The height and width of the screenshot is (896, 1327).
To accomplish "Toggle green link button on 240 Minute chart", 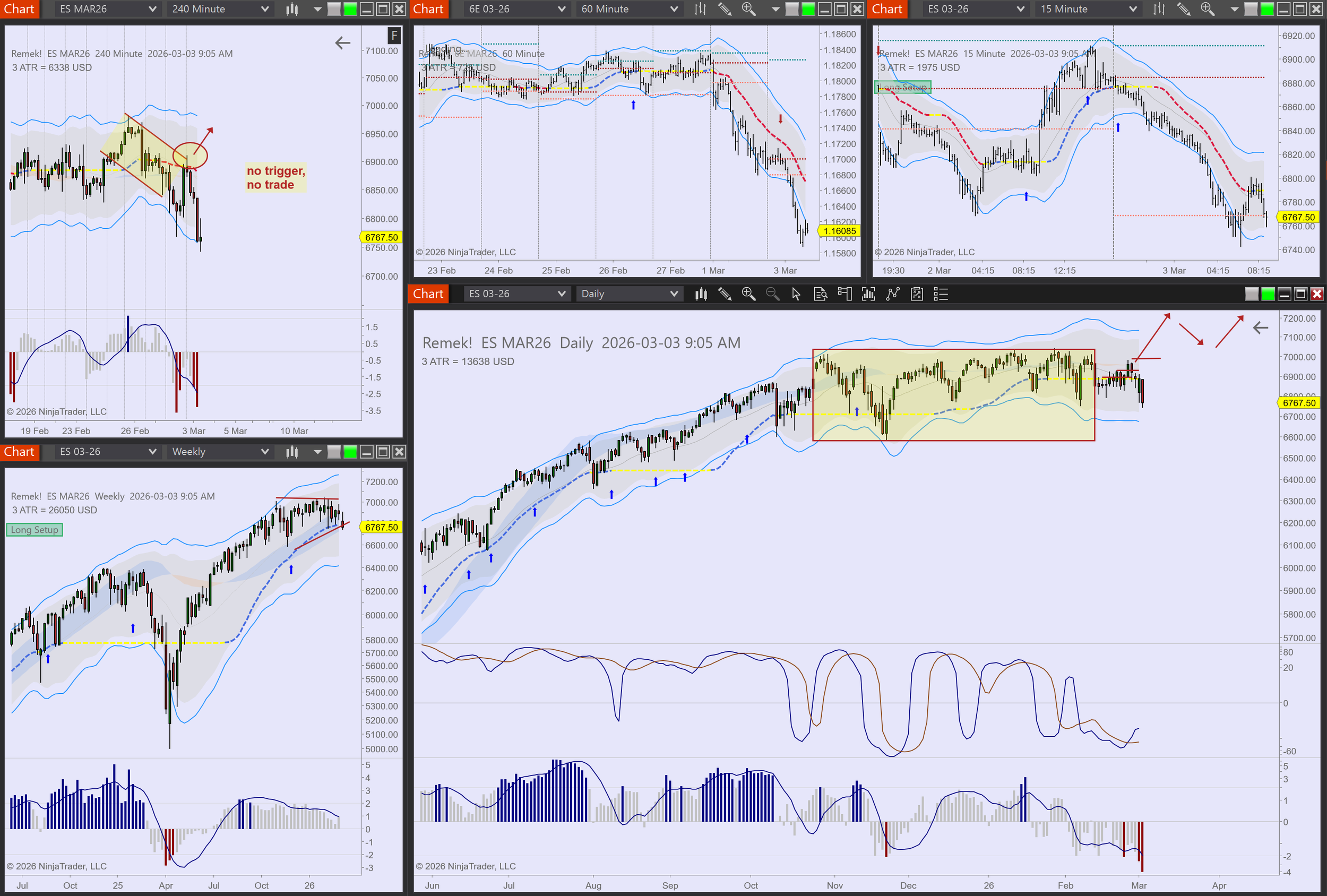I will 350,9.
